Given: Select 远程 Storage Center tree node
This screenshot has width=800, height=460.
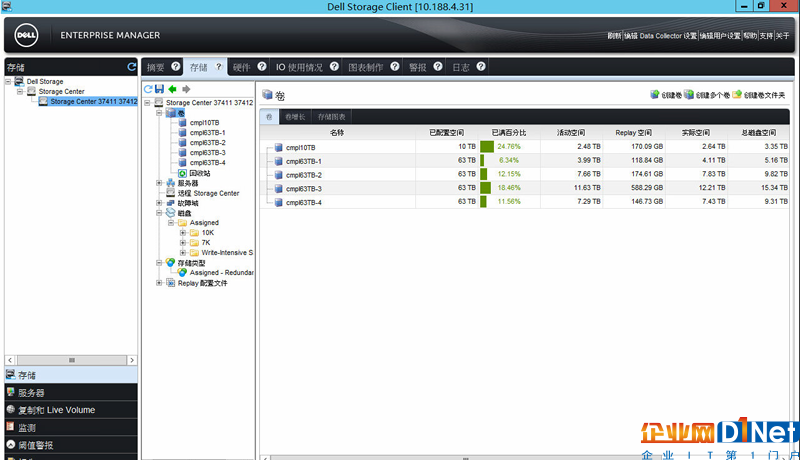Looking at the screenshot, I should point(208,193).
